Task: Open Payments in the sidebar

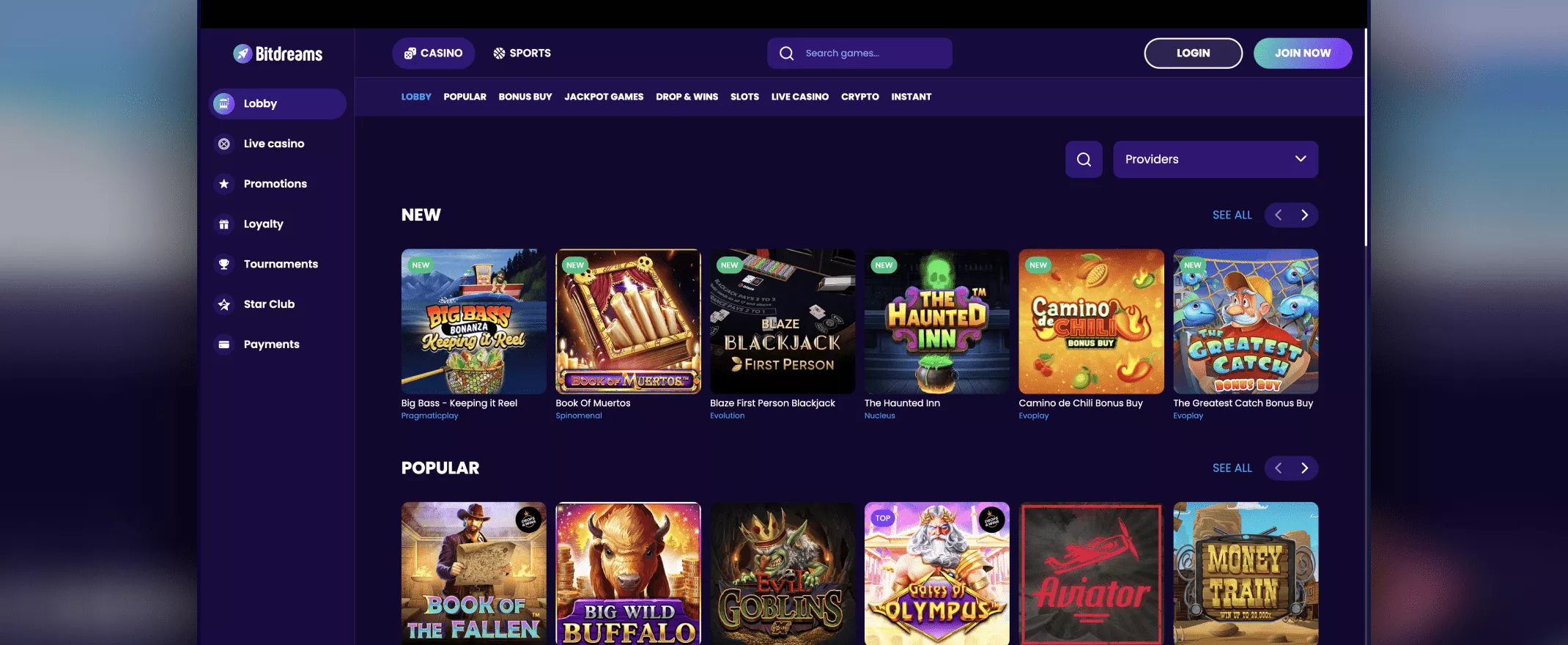Action: click(x=278, y=344)
